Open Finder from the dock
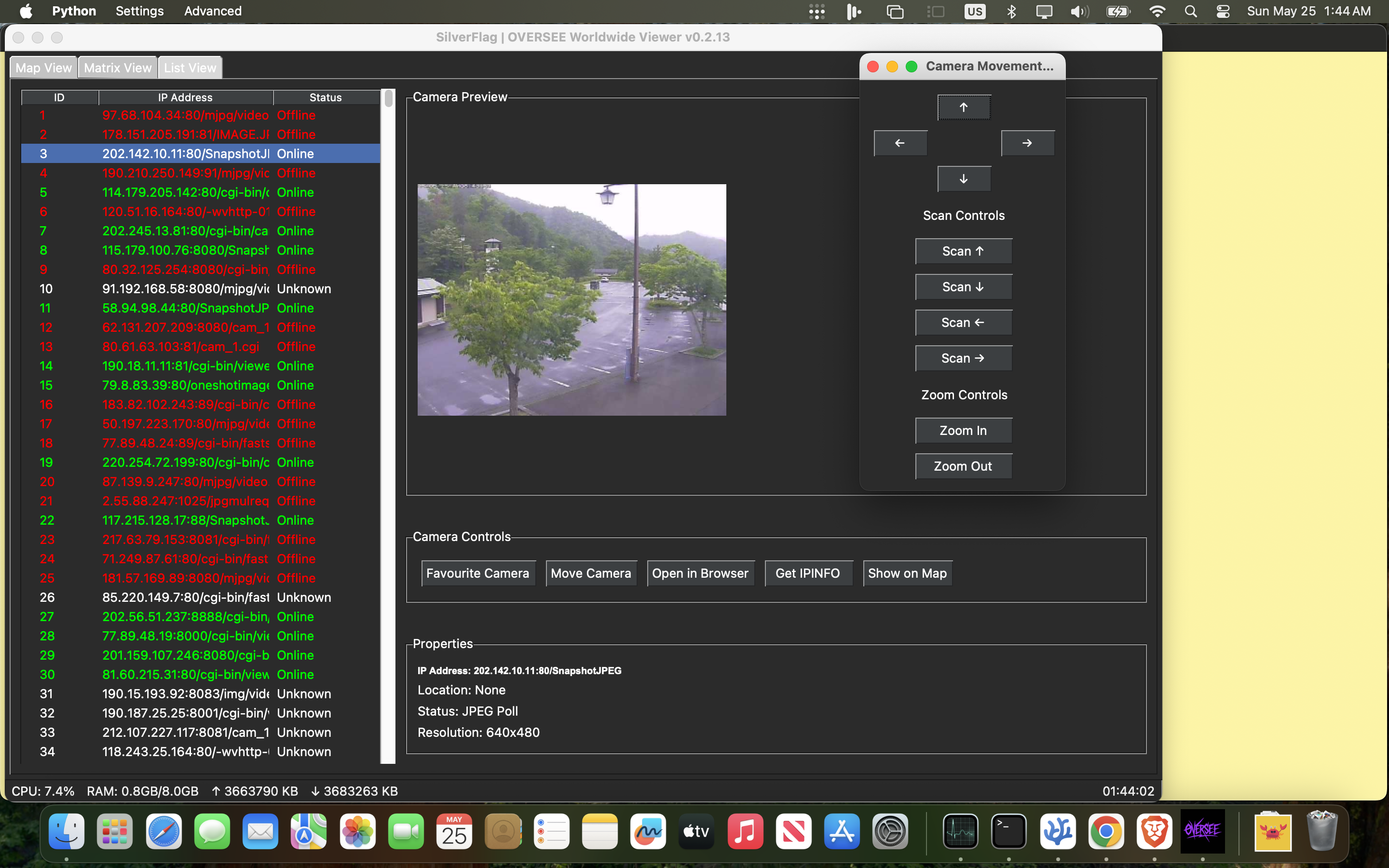1389x868 pixels. 67,831
